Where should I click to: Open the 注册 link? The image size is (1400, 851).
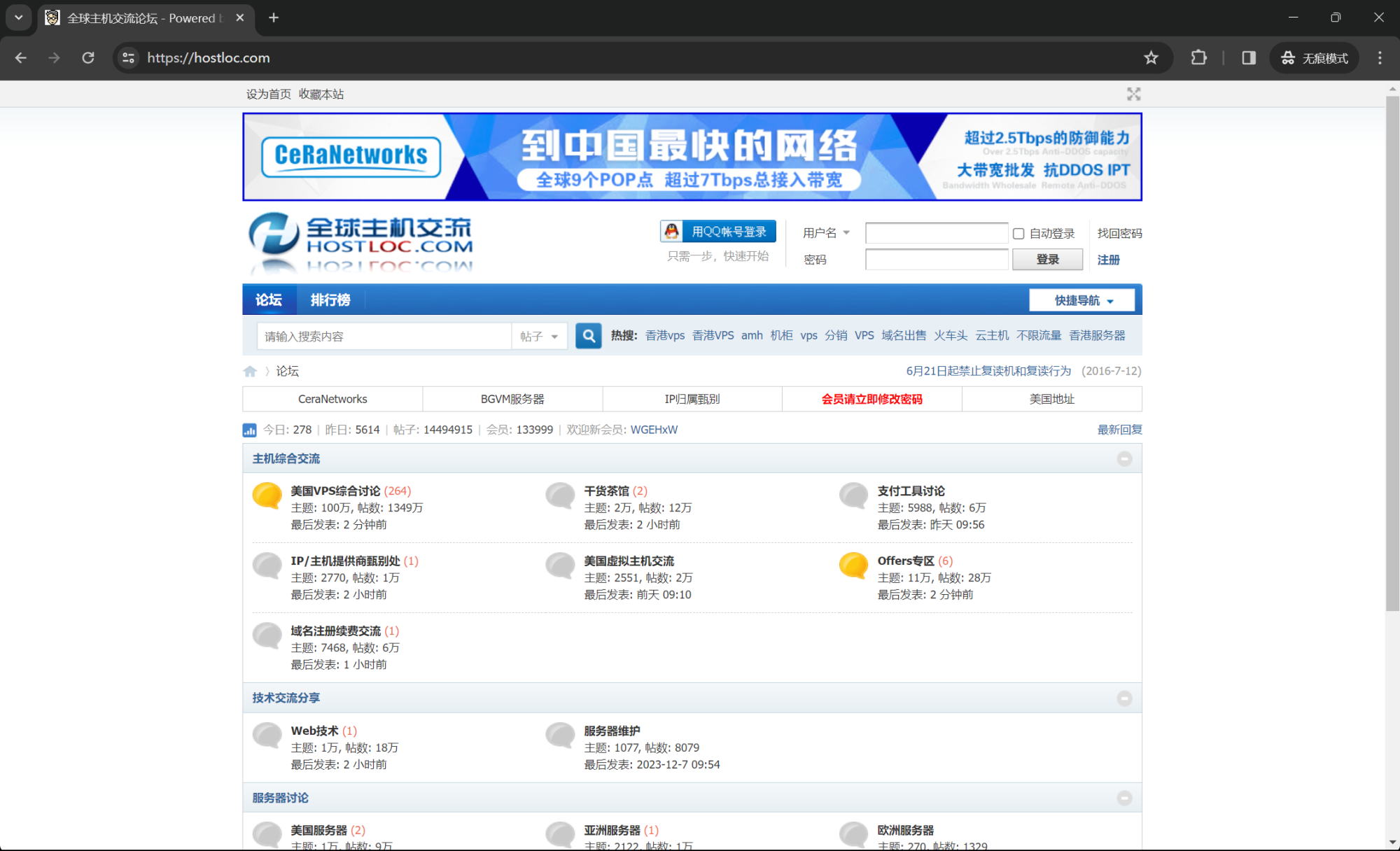pos(1108,260)
